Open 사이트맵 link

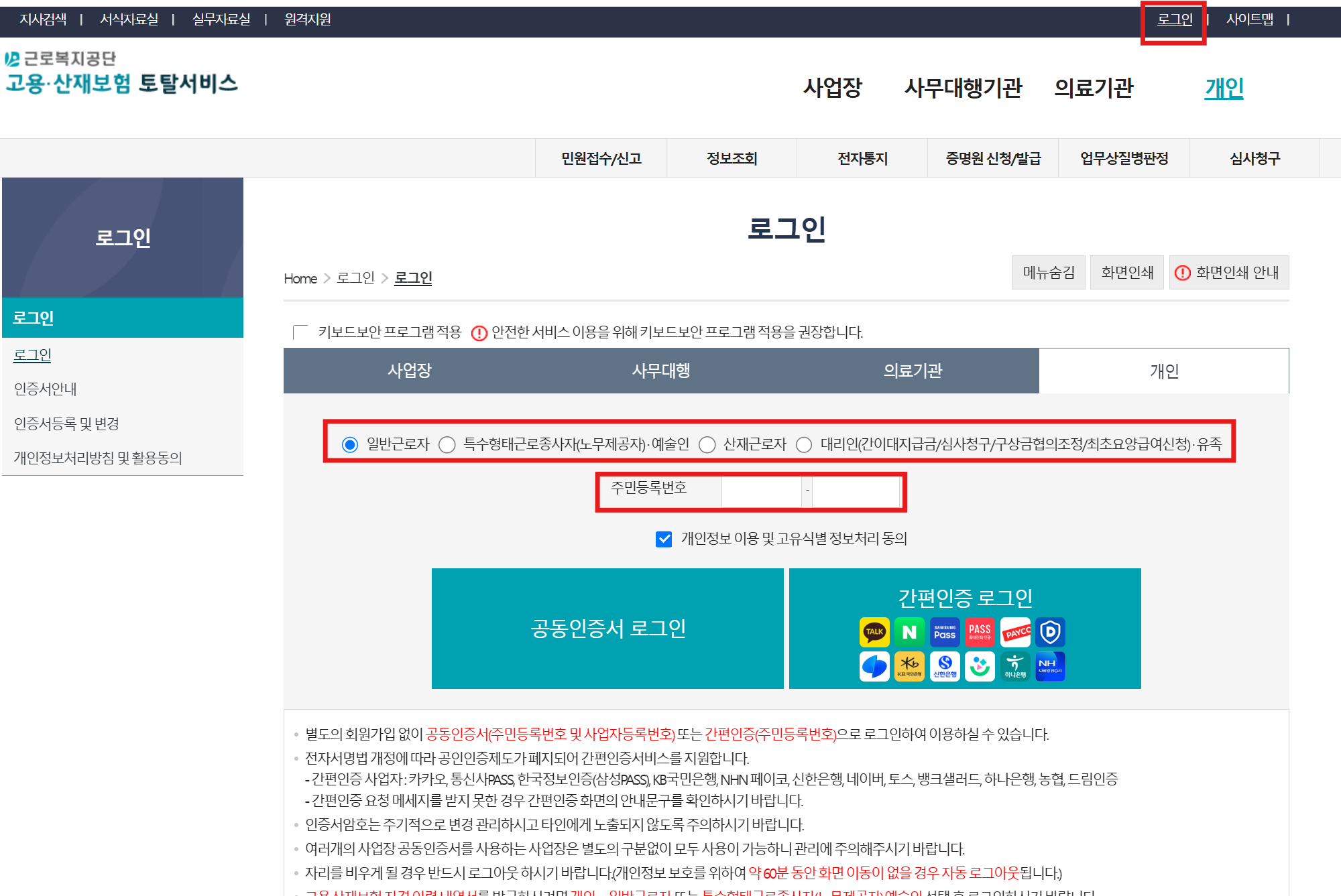point(1250,19)
